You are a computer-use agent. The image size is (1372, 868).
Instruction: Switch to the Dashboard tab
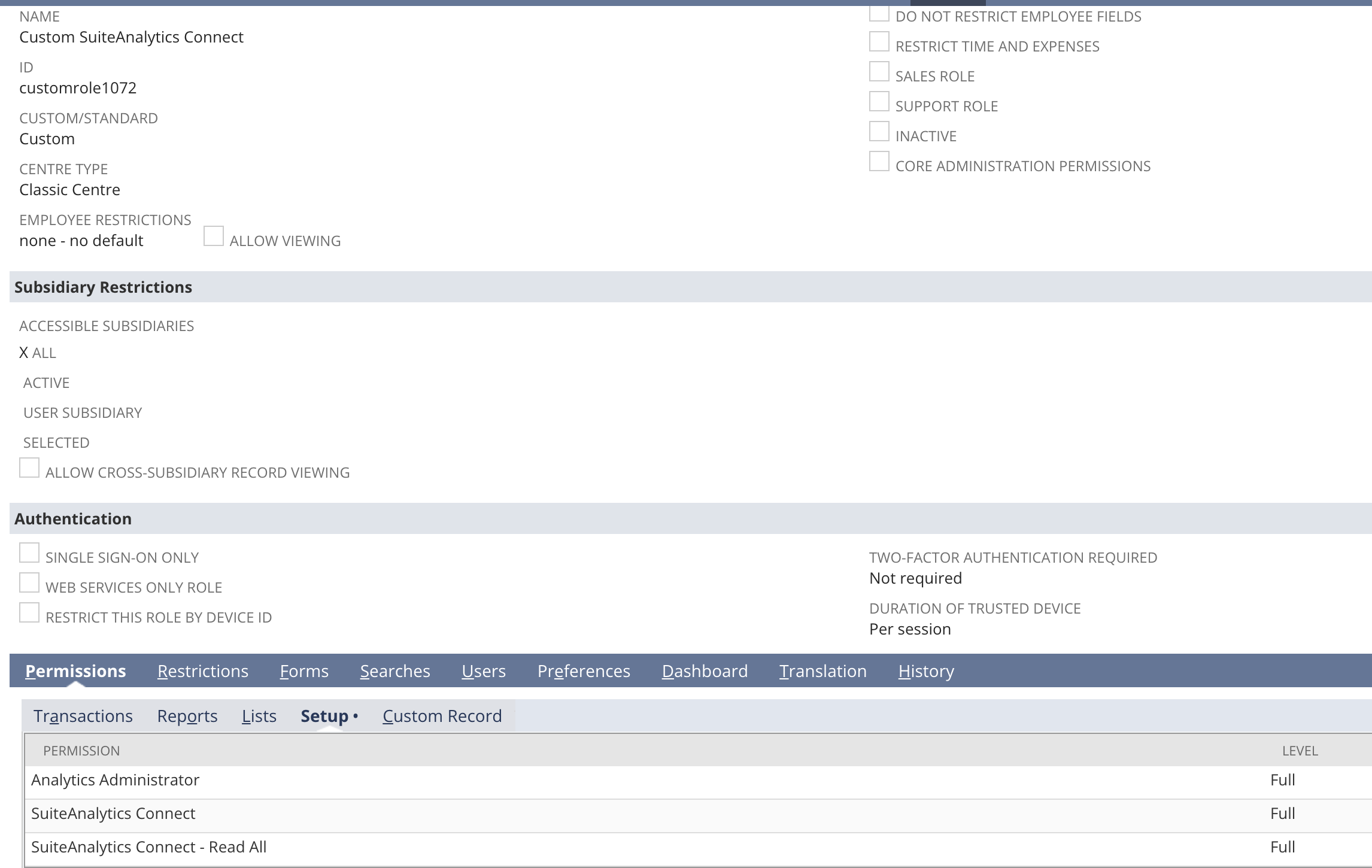tap(705, 671)
